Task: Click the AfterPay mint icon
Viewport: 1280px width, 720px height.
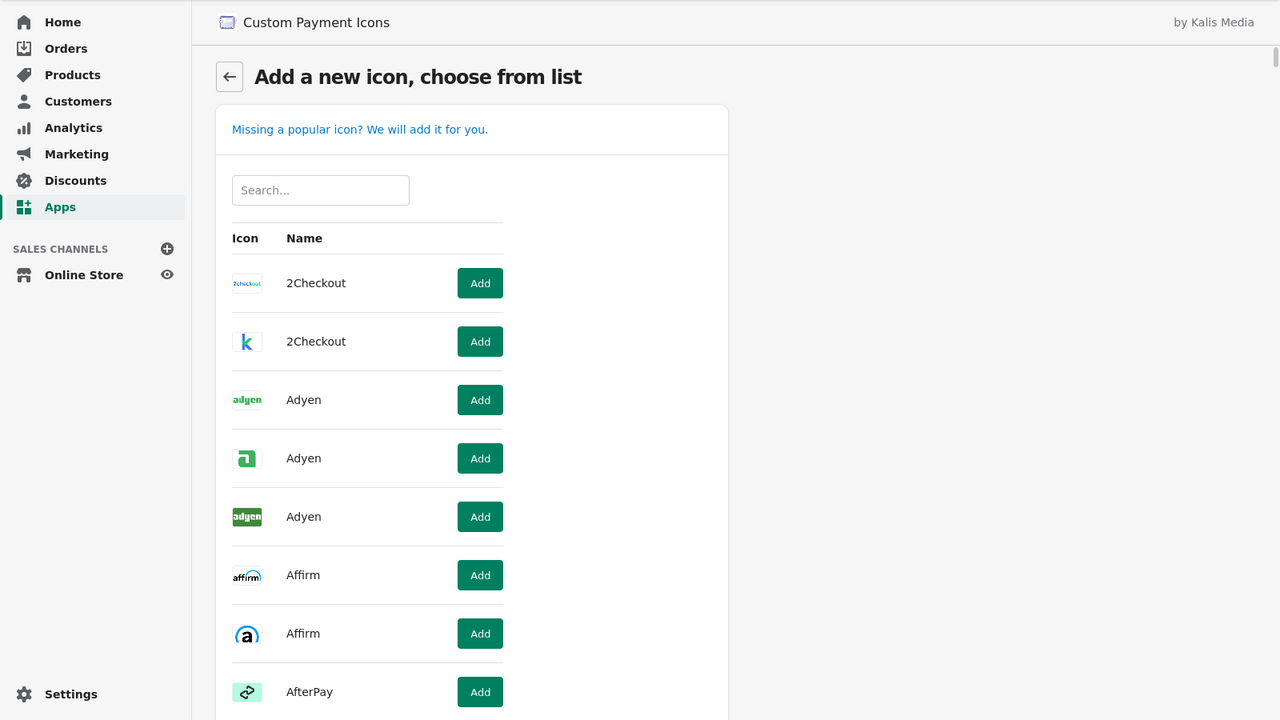Action: pos(247,692)
